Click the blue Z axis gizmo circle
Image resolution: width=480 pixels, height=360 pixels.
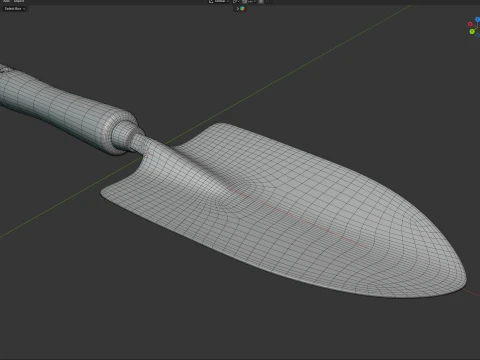478,20
